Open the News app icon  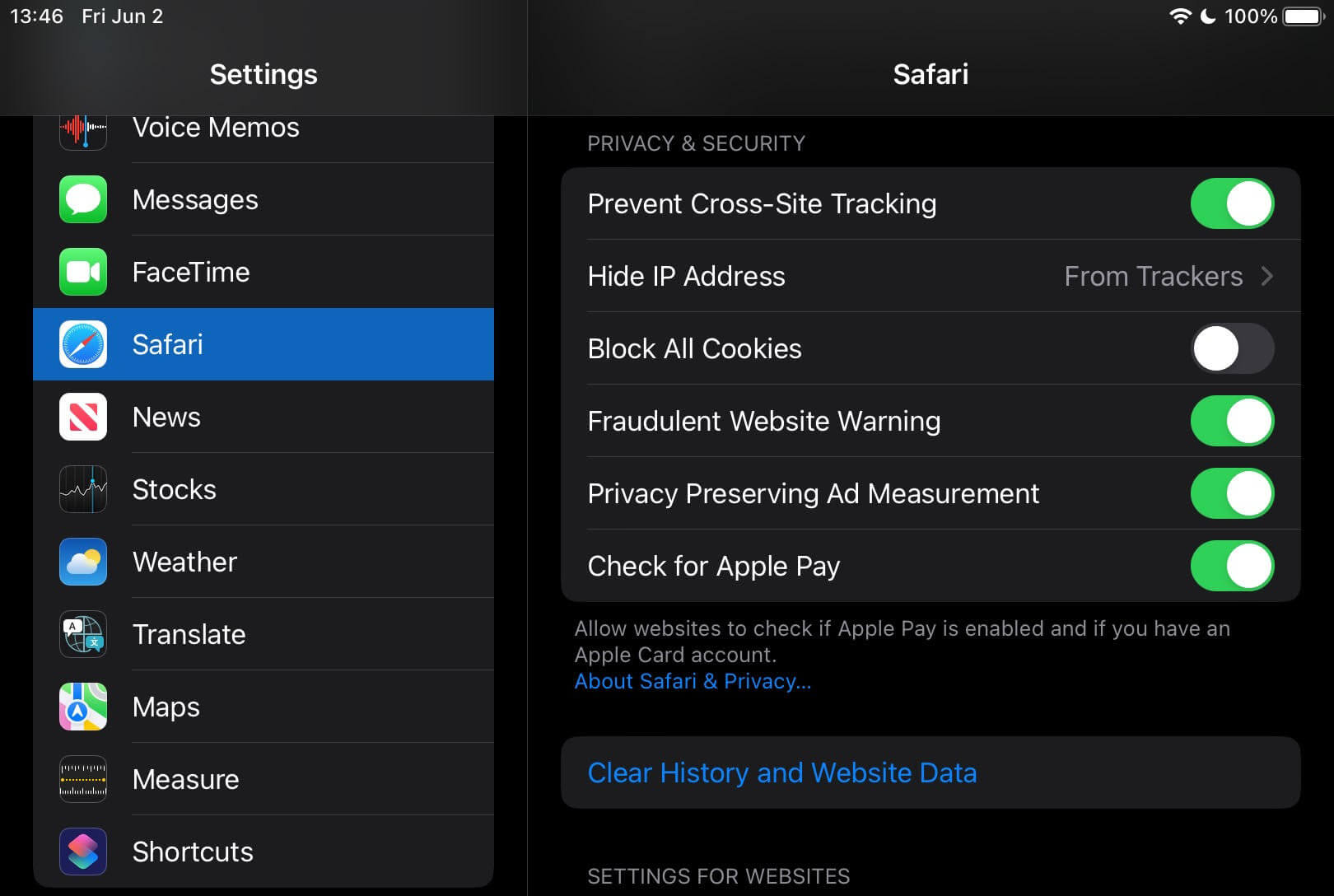click(83, 417)
